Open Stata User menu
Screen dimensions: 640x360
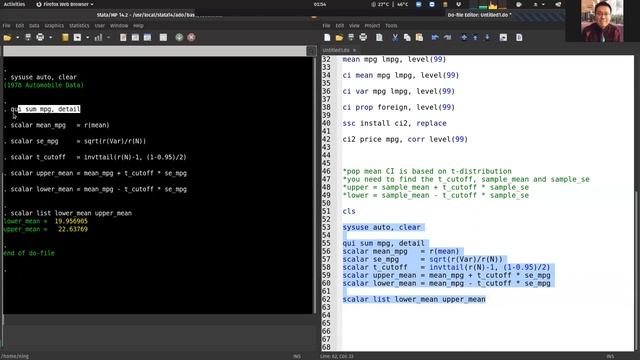click(100, 26)
